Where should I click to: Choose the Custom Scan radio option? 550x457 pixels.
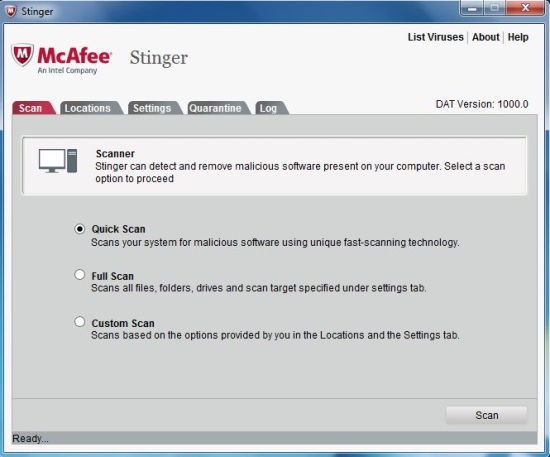[x=80, y=322]
